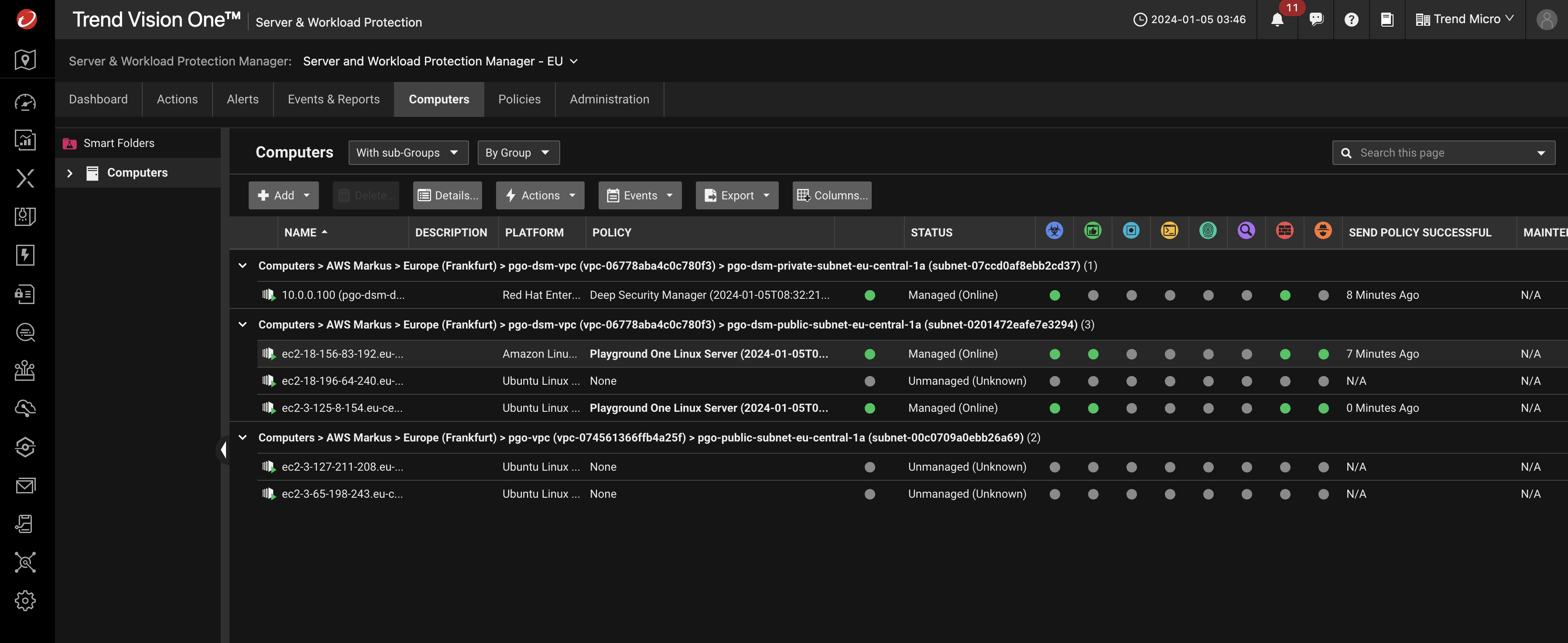Click the red Firewall column icon
Screen dimensions: 1568x643
click(x=1284, y=231)
